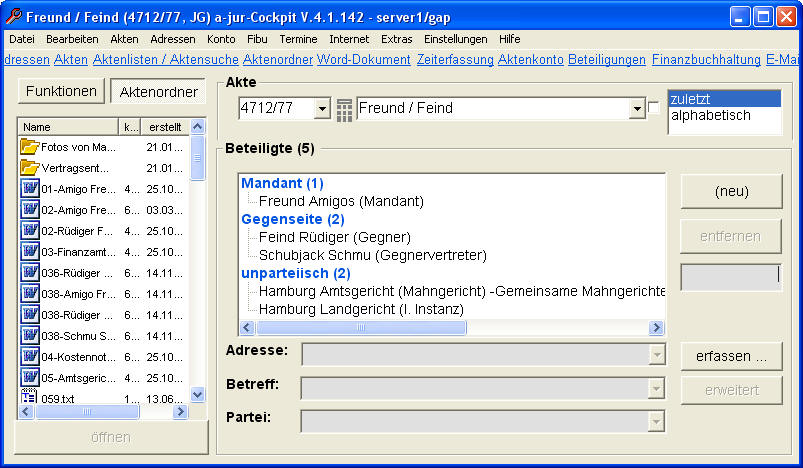
Task: Select the 05-Amtsgeric... Word document icon
Action: [30, 377]
